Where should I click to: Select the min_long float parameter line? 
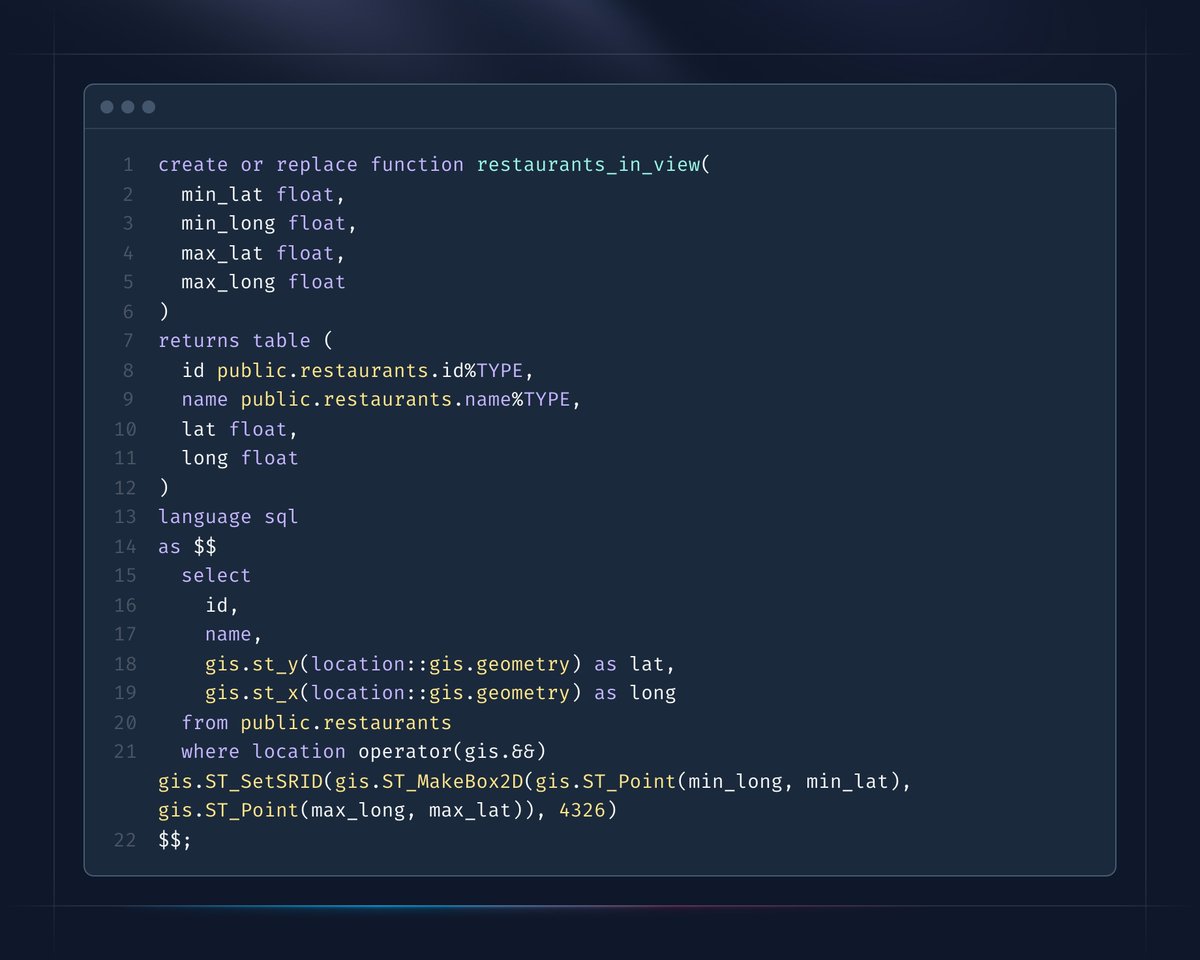(269, 223)
